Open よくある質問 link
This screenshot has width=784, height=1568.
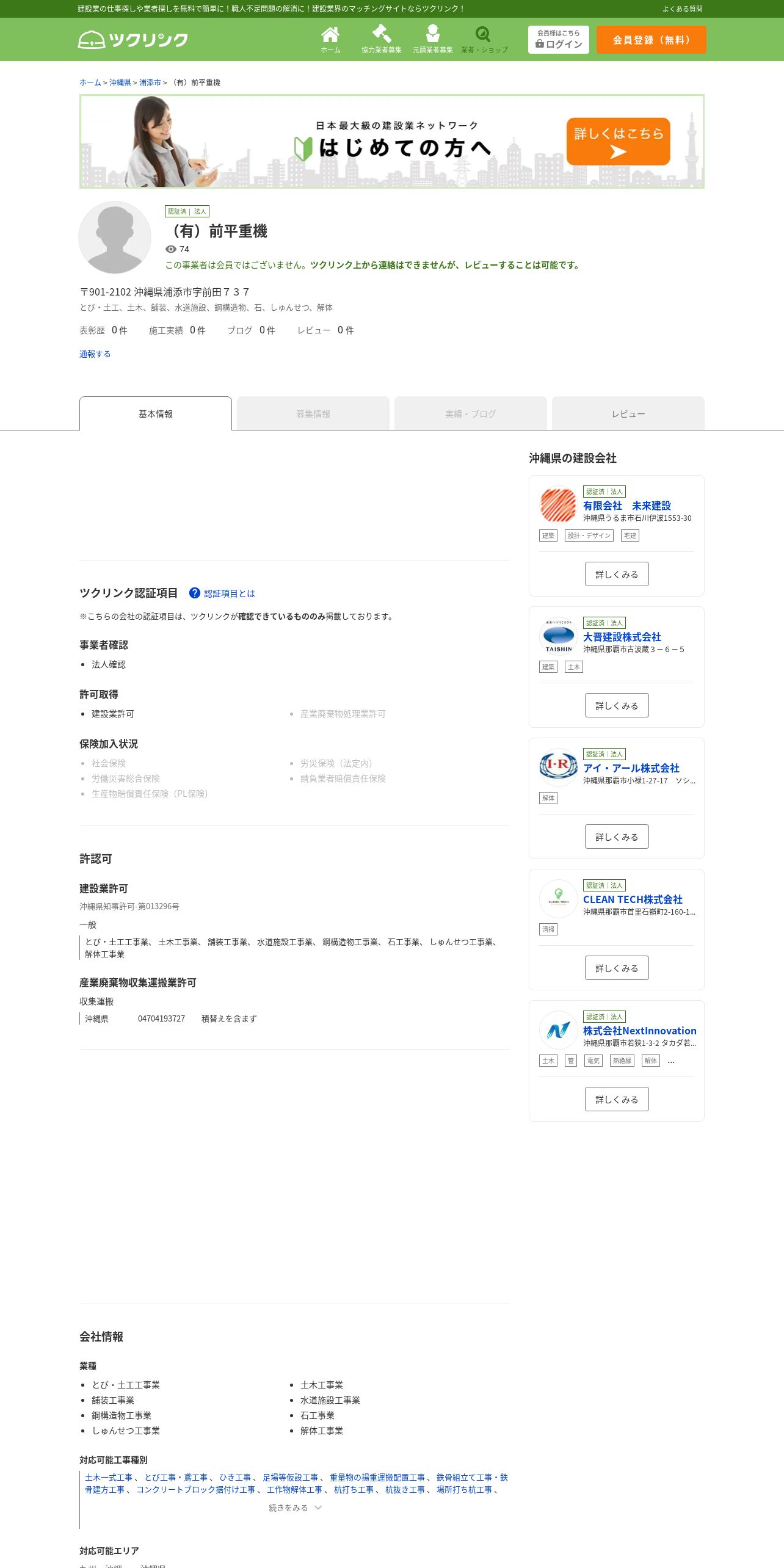coord(683,9)
